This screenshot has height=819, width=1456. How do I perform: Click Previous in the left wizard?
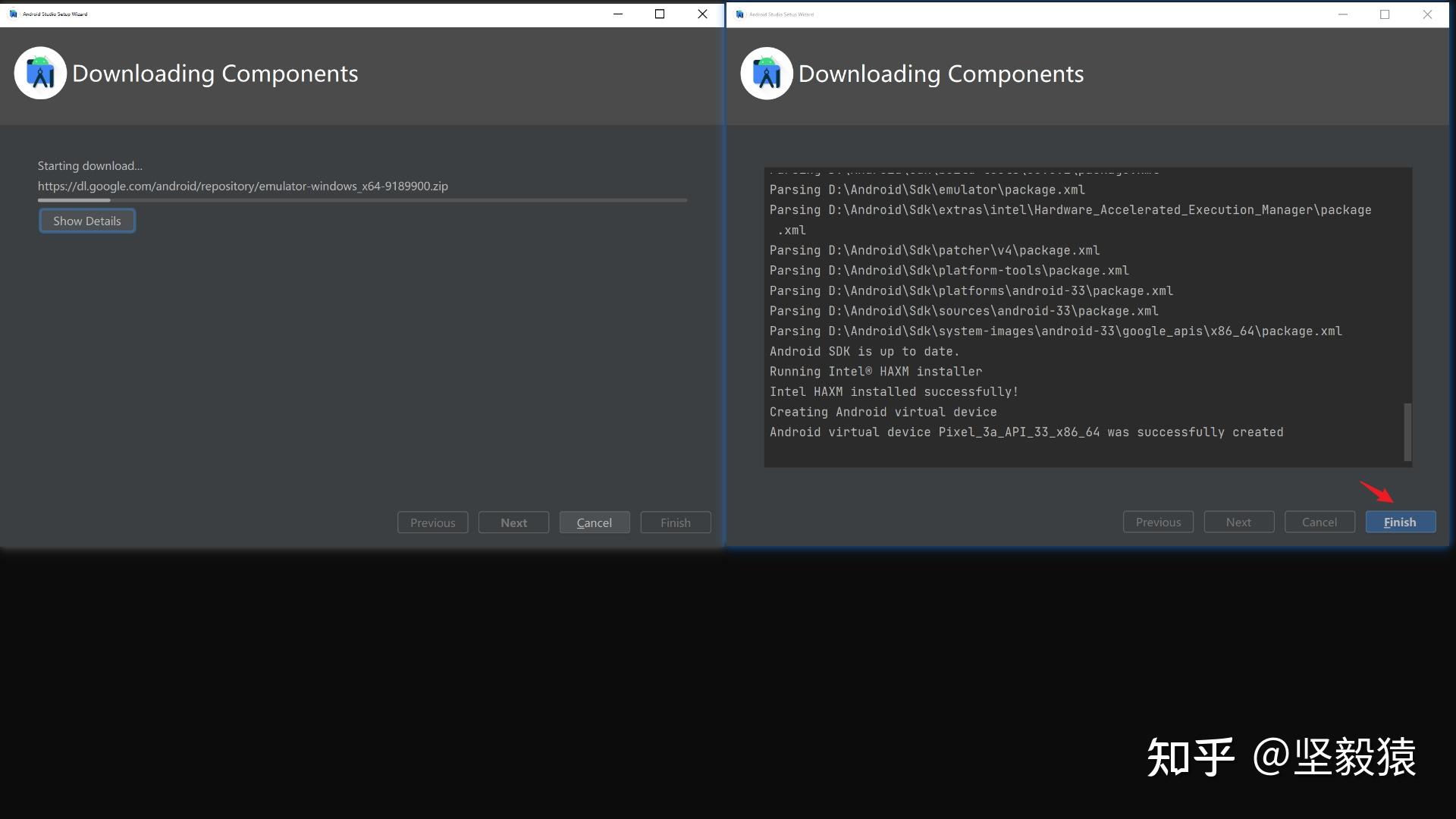tap(432, 522)
